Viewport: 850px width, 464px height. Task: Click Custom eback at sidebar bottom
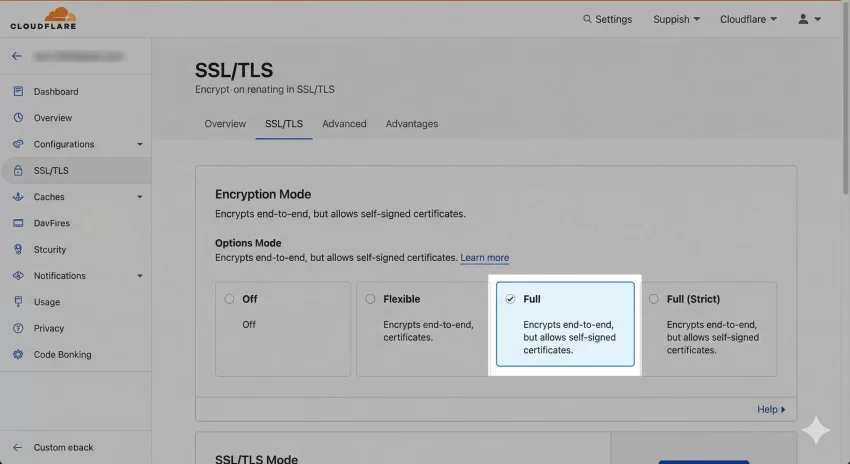[63, 447]
